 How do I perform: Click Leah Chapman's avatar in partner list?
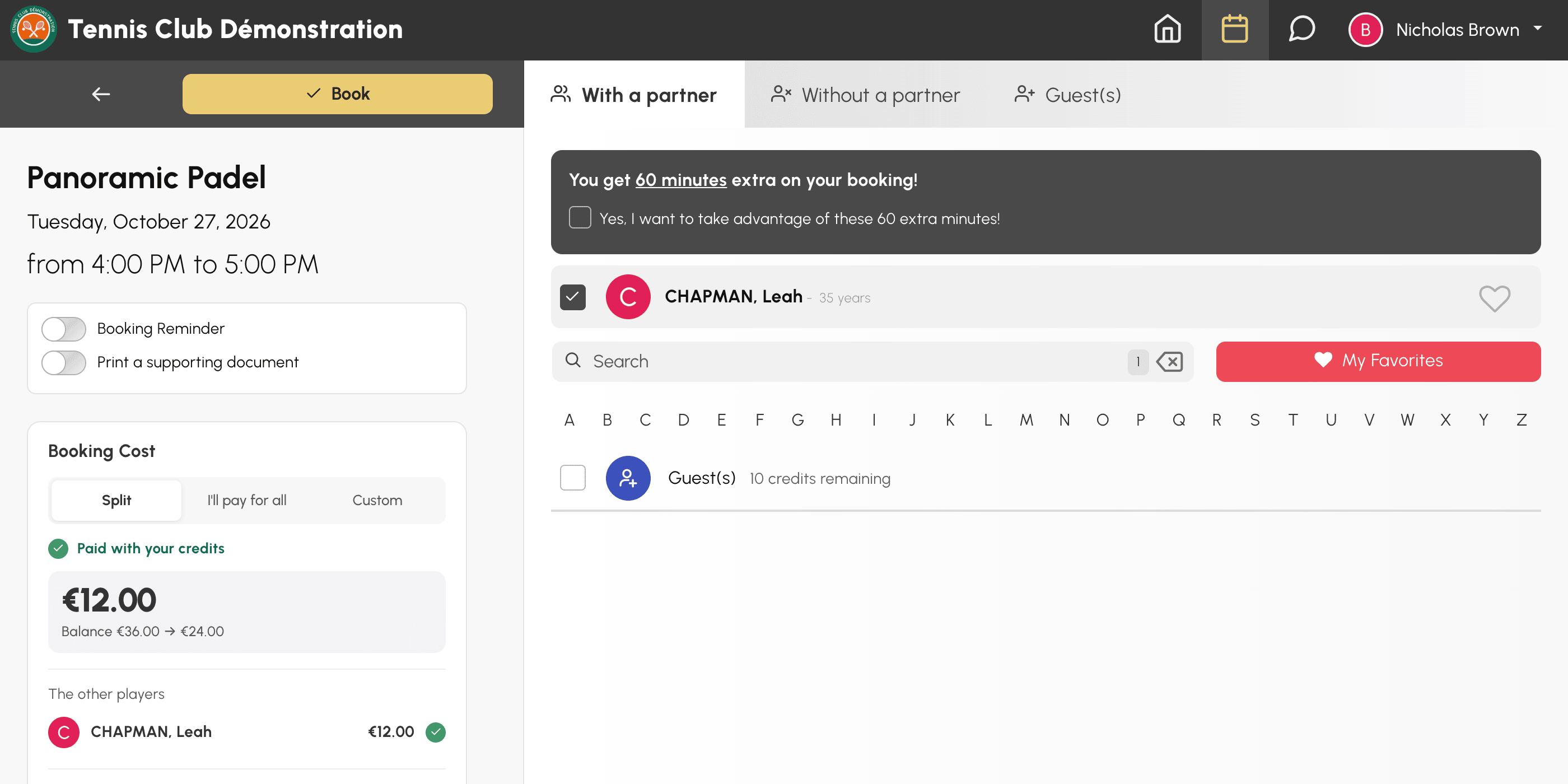click(x=628, y=297)
